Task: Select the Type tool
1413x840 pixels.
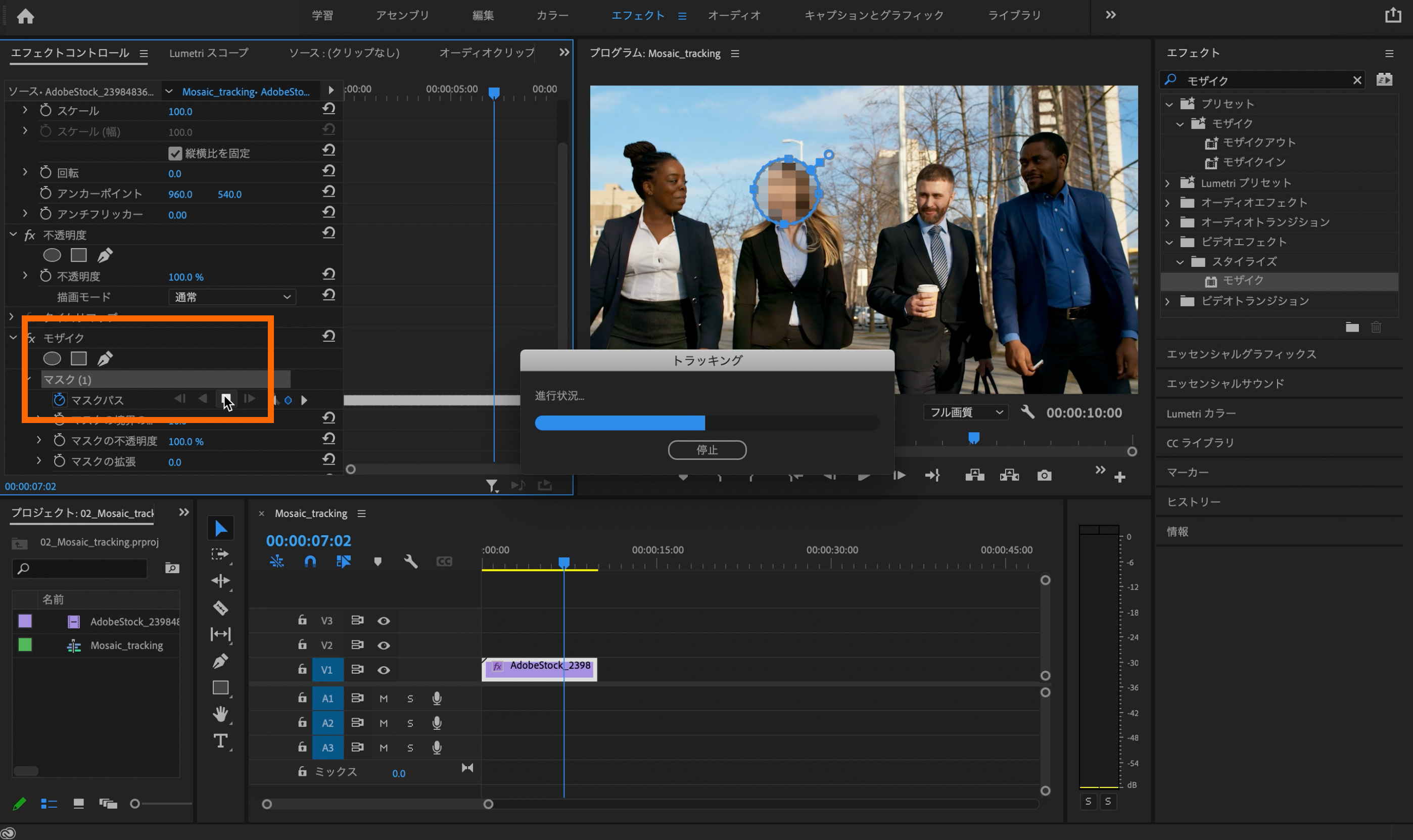Action: pos(220,741)
